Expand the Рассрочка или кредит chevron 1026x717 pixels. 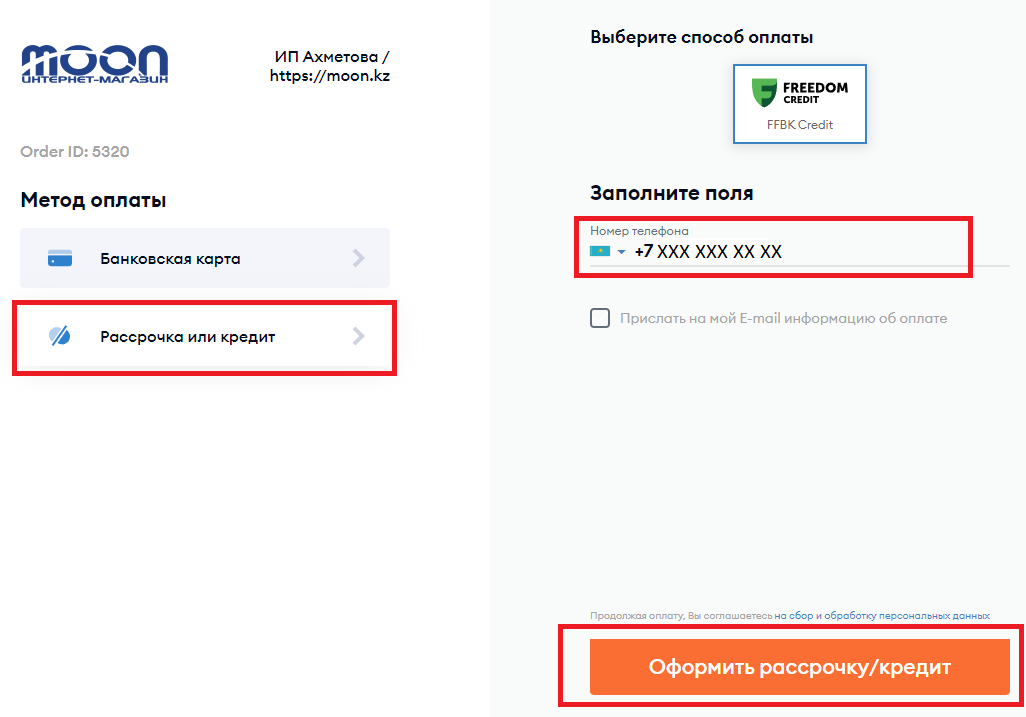(x=359, y=336)
